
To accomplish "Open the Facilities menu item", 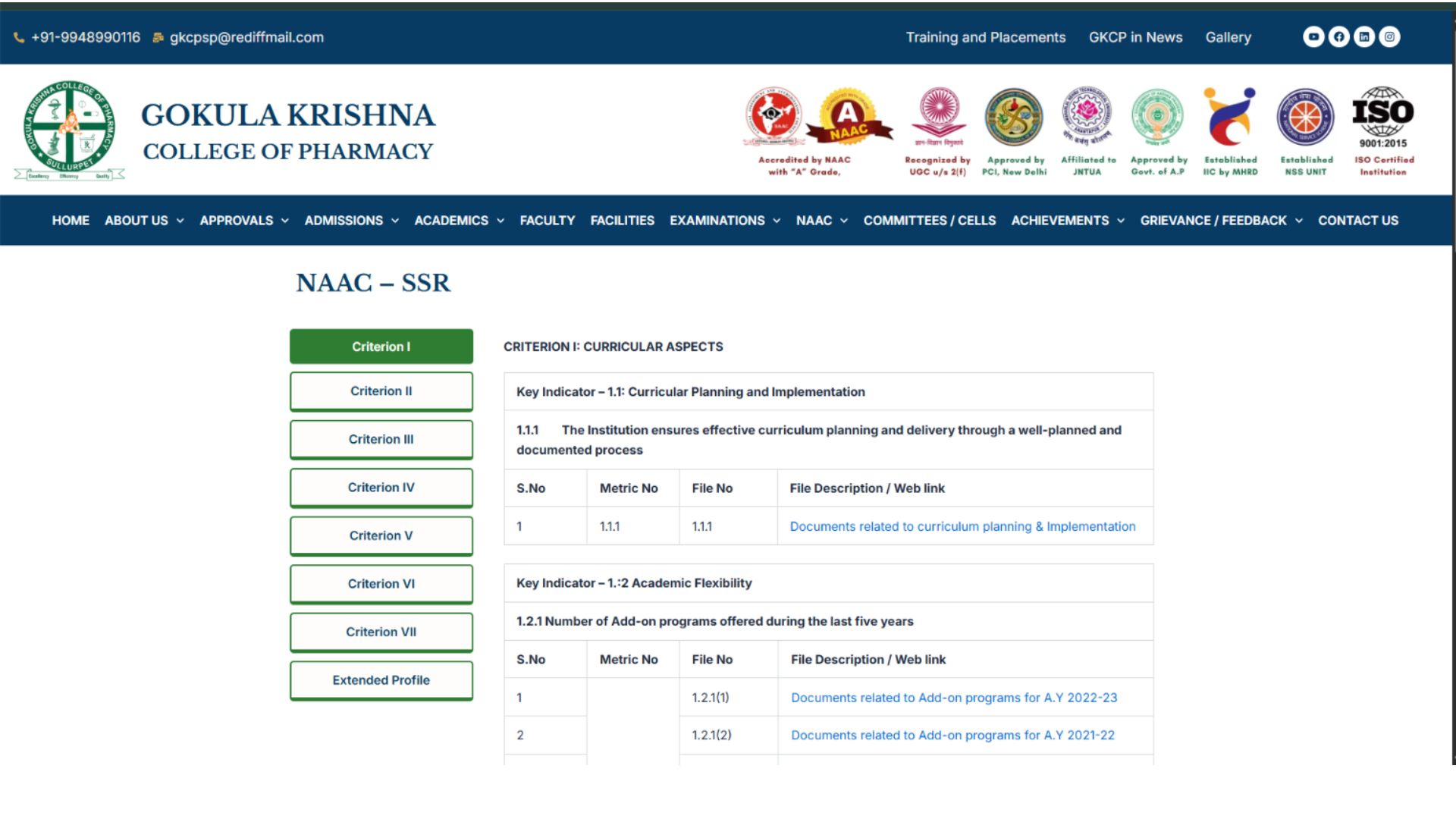I will 623,221.
